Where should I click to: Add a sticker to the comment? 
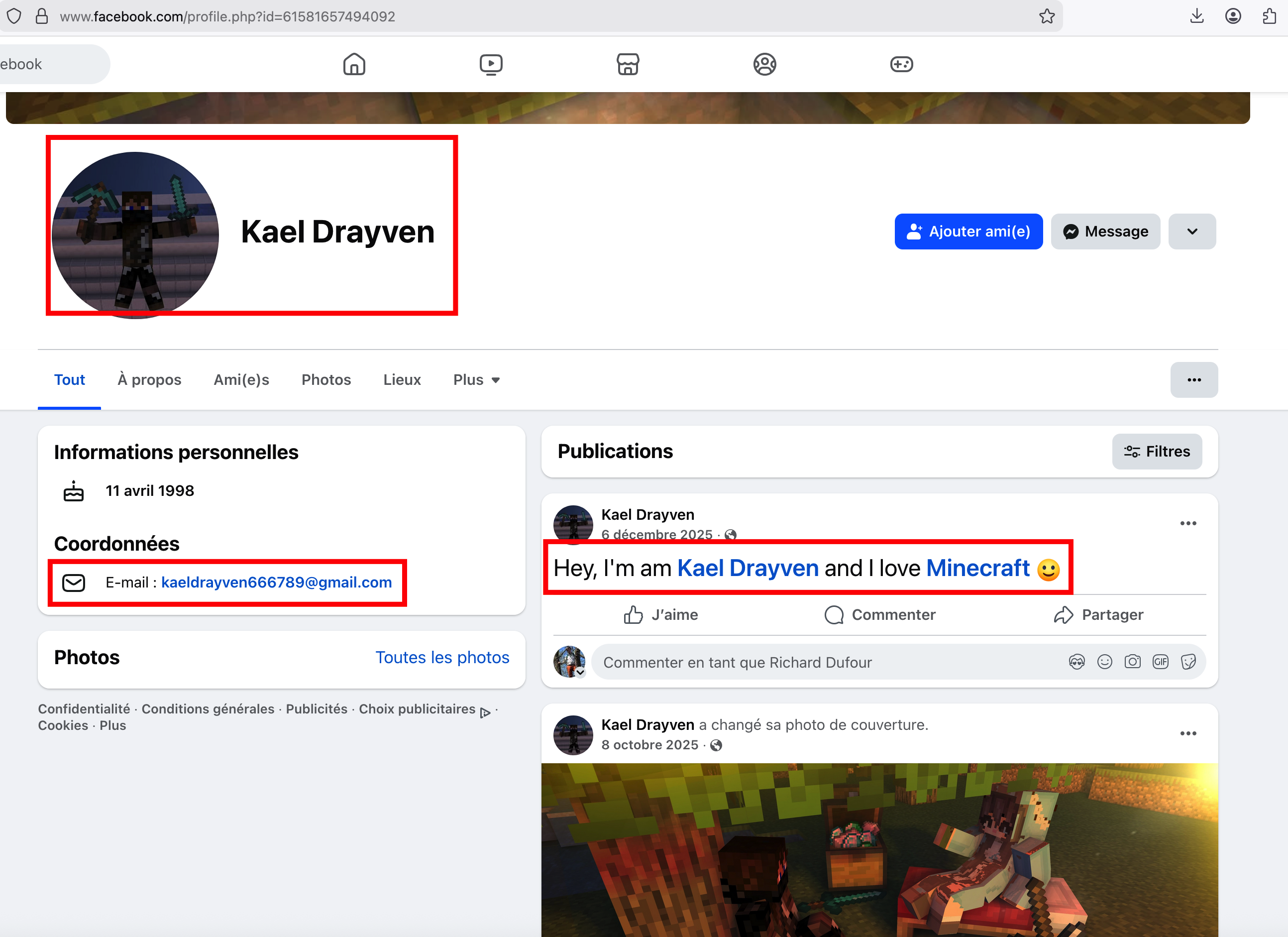pyautogui.click(x=1189, y=661)
